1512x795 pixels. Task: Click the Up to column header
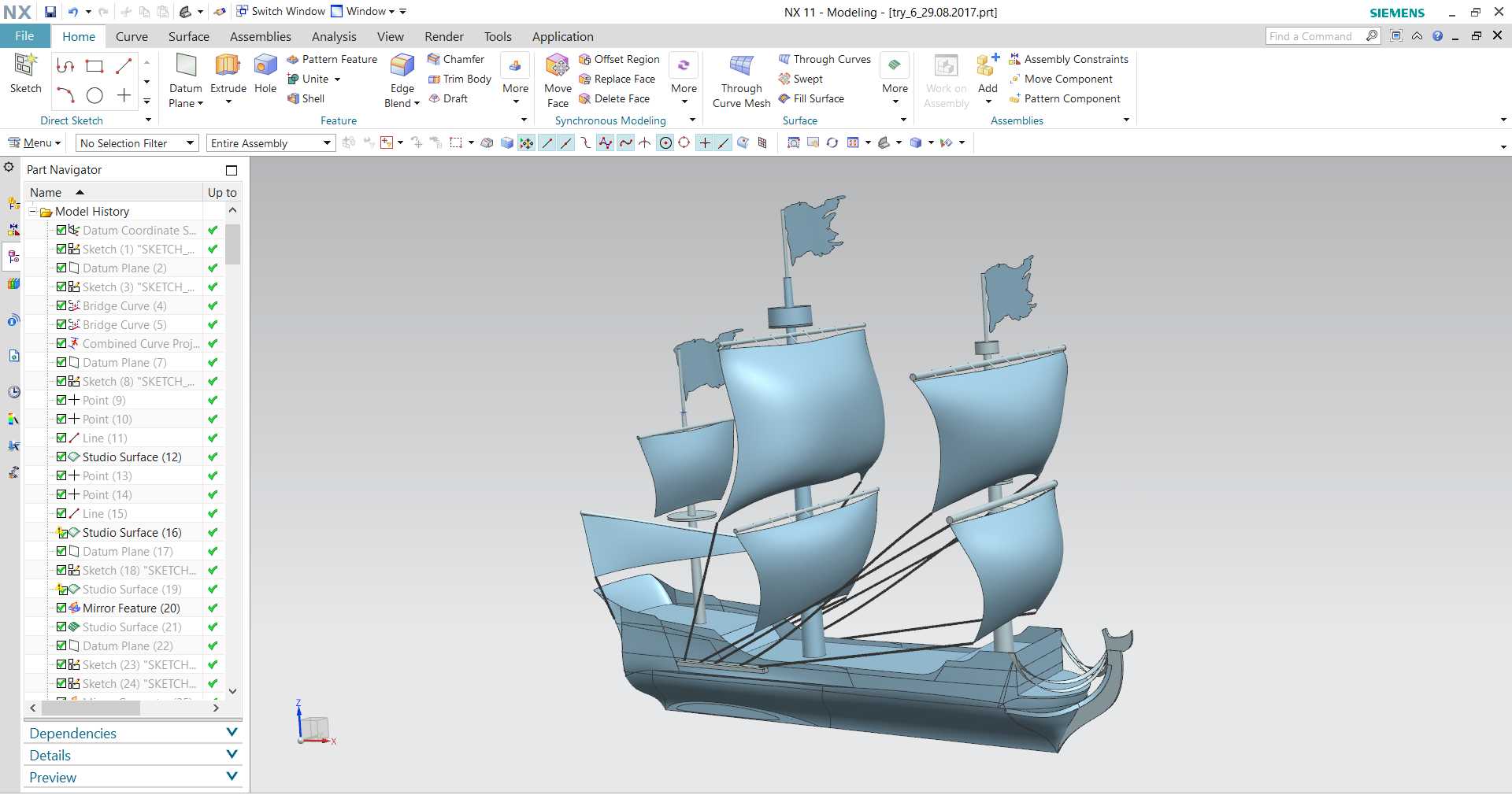tap(222, 192)
